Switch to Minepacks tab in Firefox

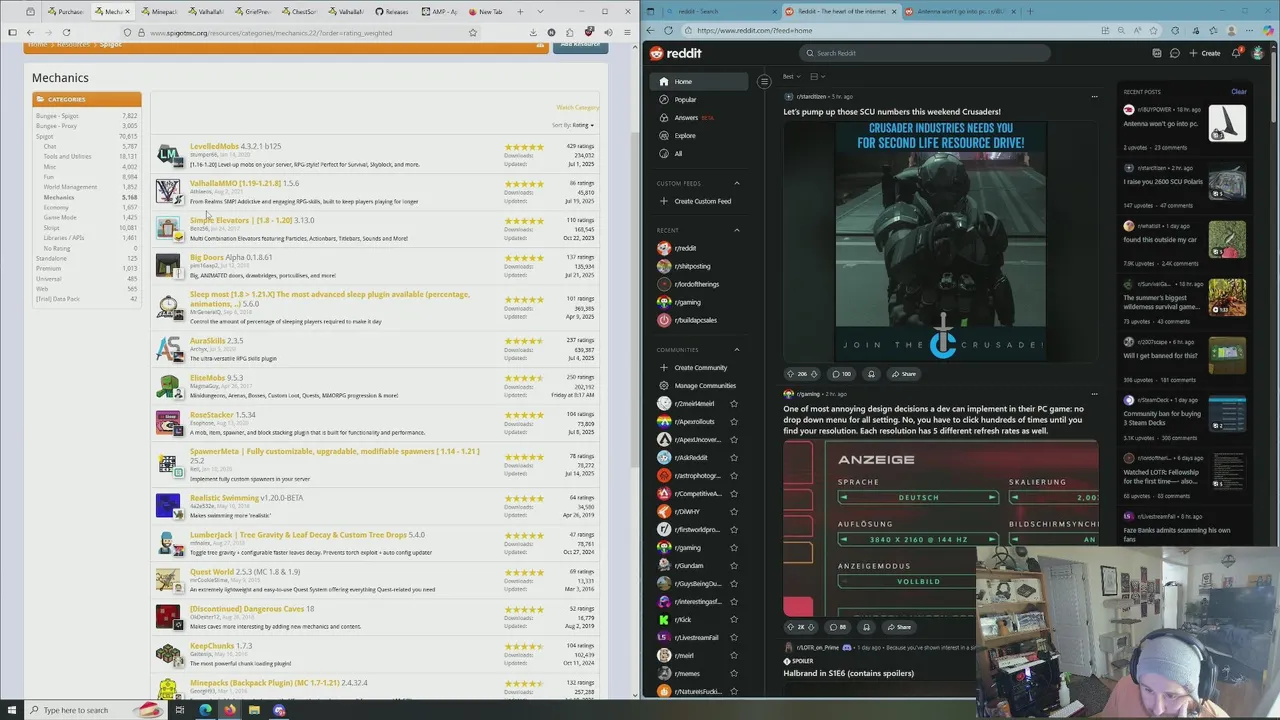(x=159, y=12)
